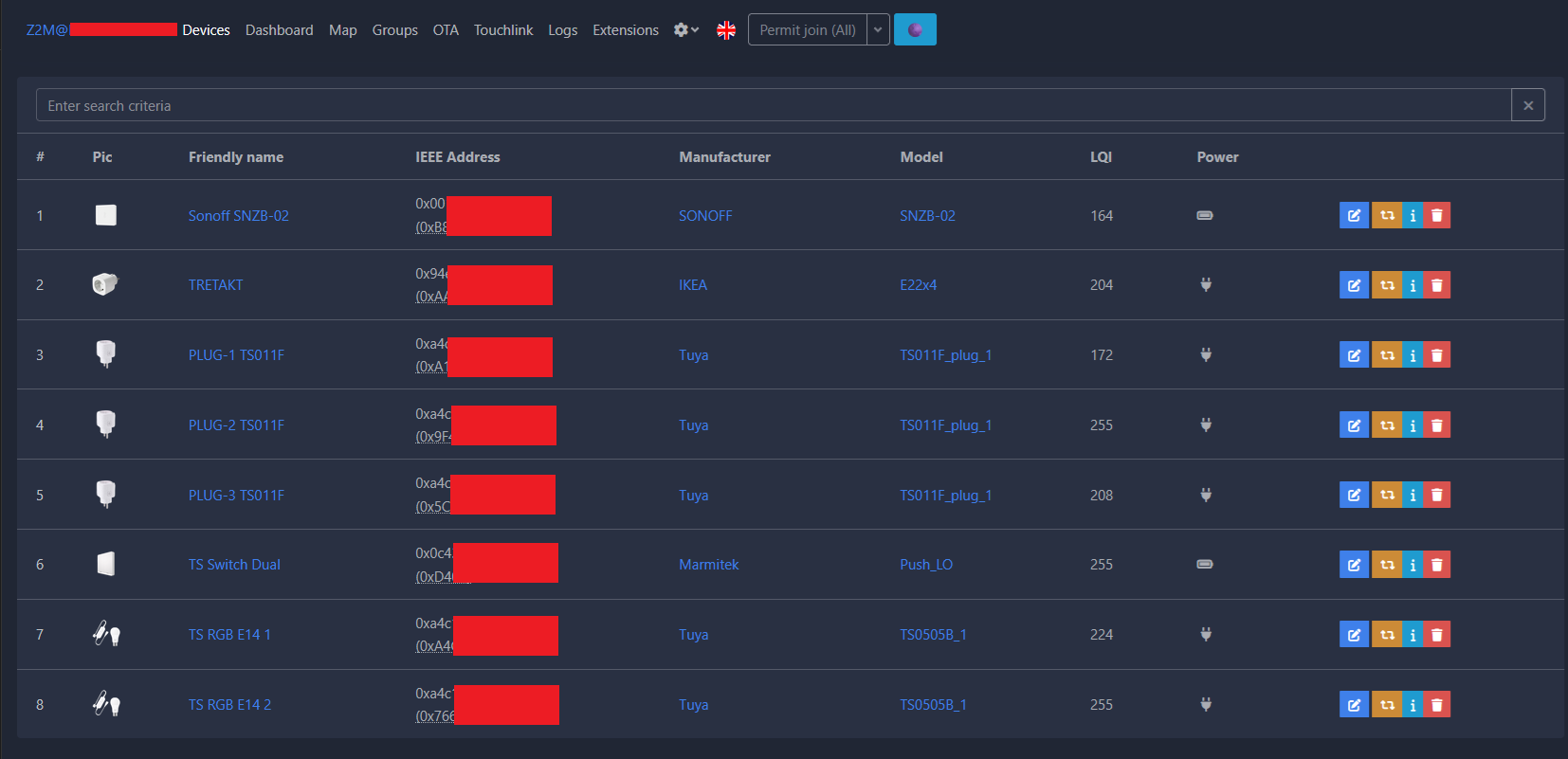Toggle the purple theme switcher button

[x=915, y=30]
